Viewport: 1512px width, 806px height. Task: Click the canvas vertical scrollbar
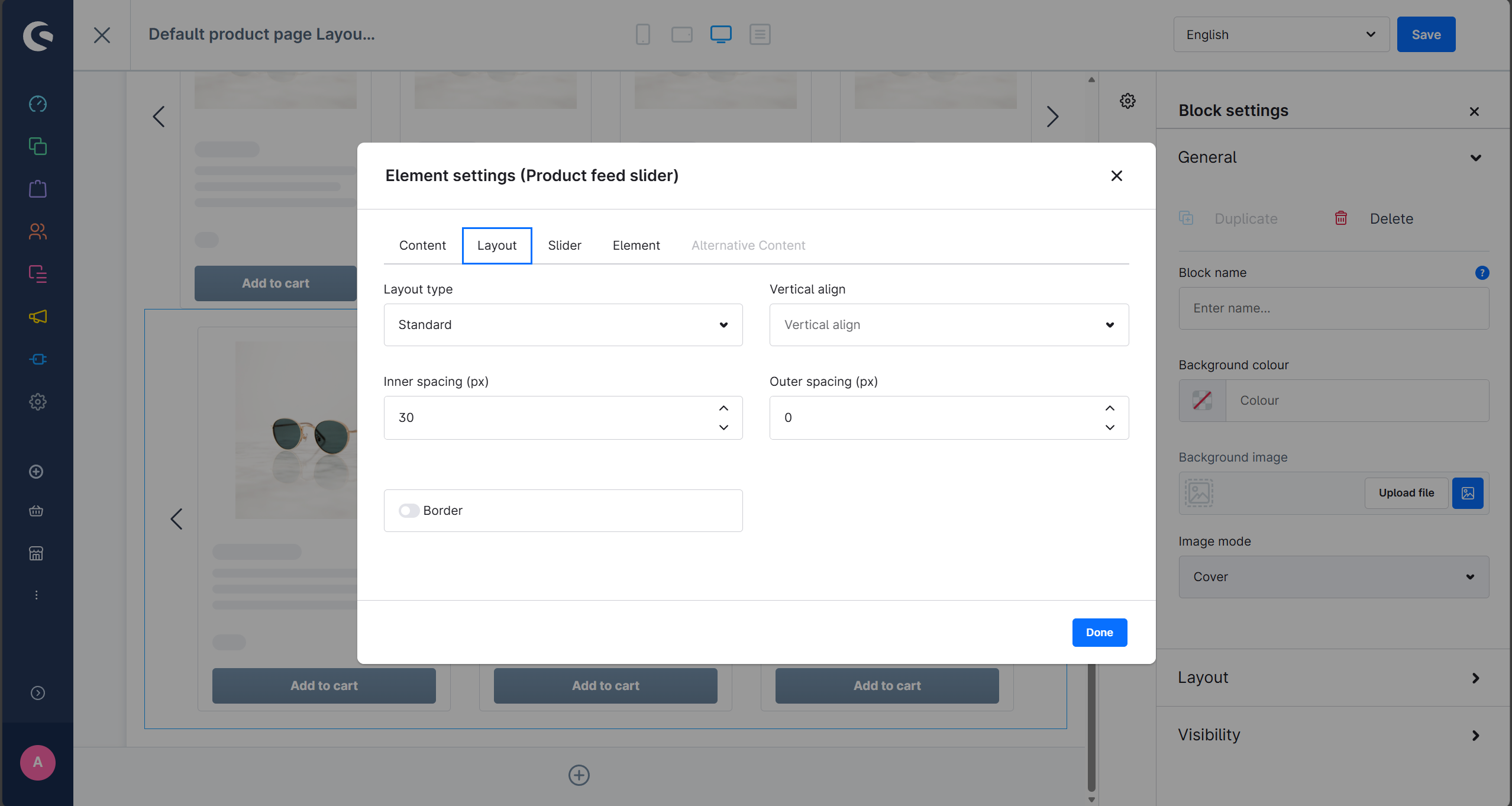pyautogui.click(x=1091, y=728)
